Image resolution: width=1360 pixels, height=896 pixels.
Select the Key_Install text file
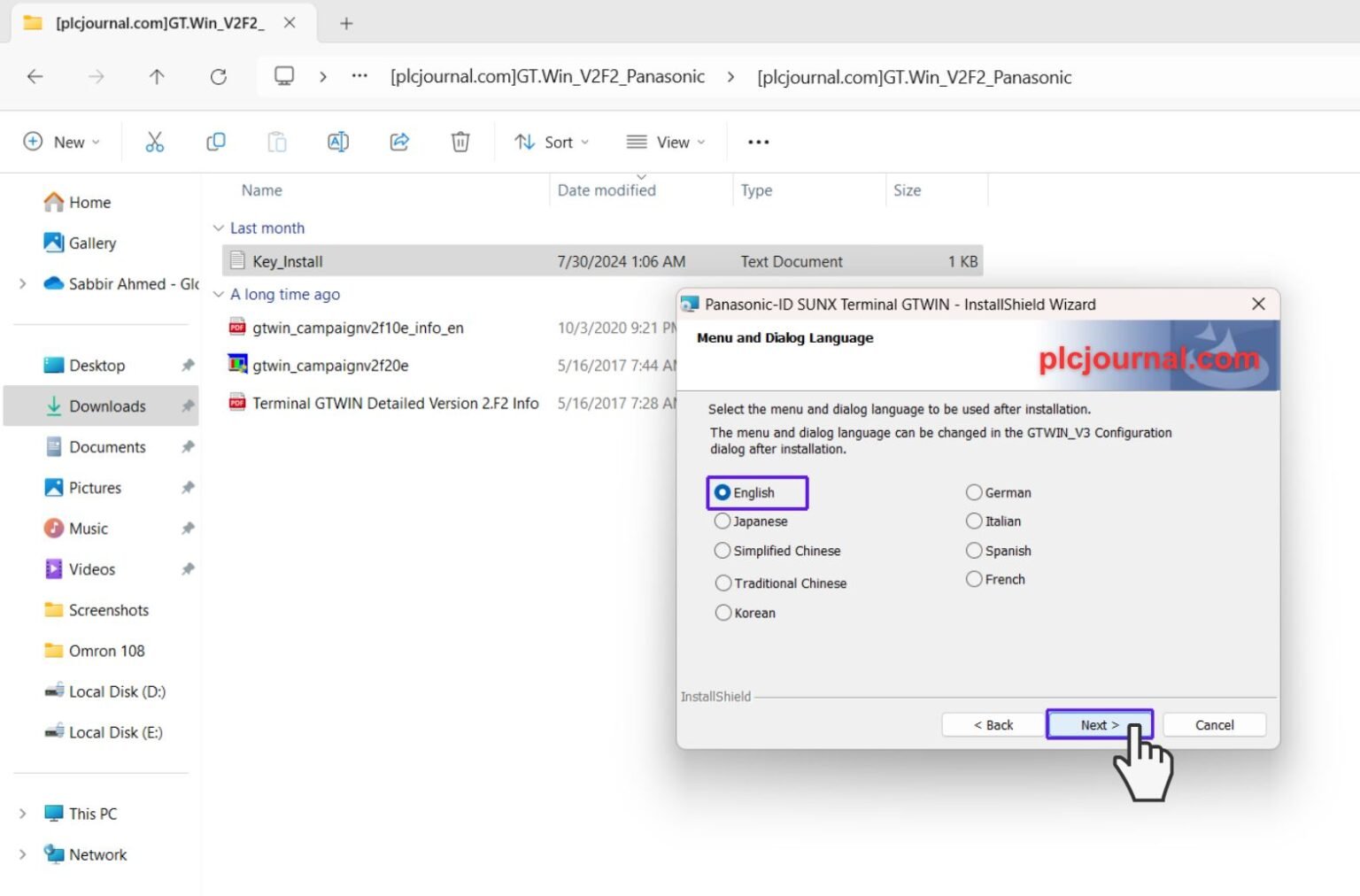pyautogui.click(x=602, y=261)
